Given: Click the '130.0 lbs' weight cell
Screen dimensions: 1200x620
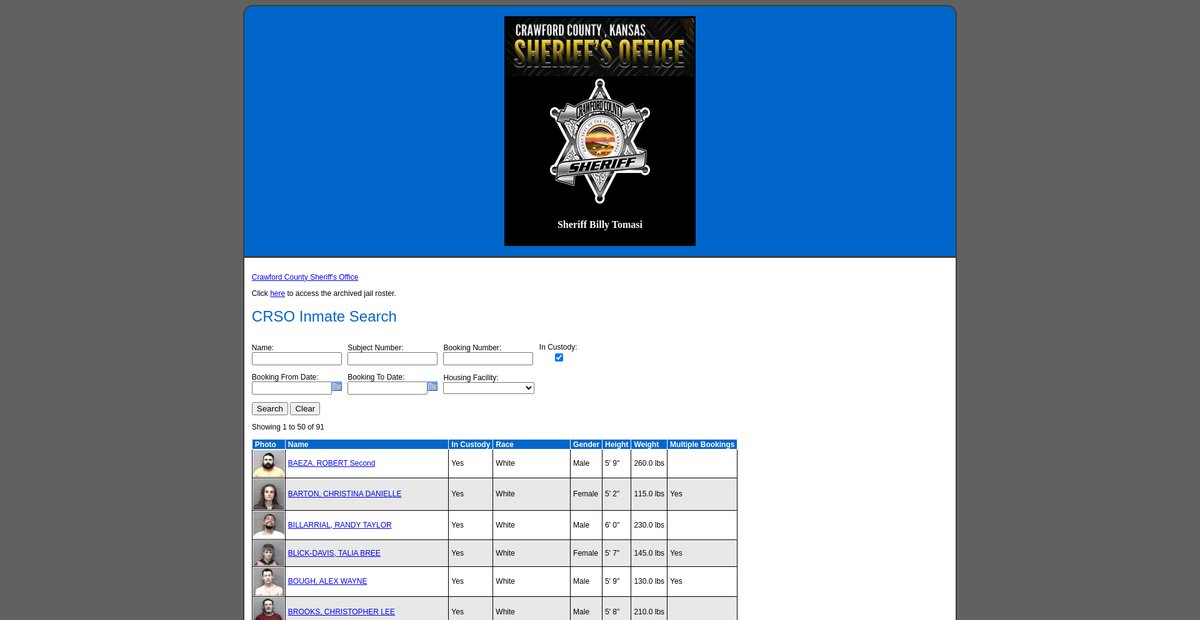Looking at the screenshot, I should (x=649, y=581).
